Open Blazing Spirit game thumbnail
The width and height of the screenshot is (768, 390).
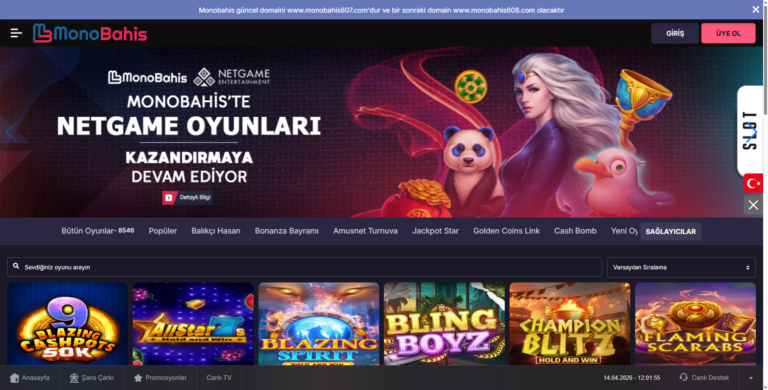coord(319,323)
